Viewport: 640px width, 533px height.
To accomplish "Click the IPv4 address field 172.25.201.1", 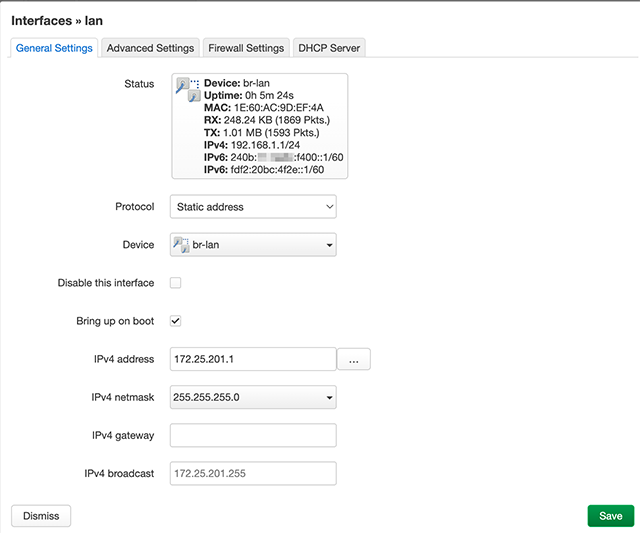I will click(253, 359).
